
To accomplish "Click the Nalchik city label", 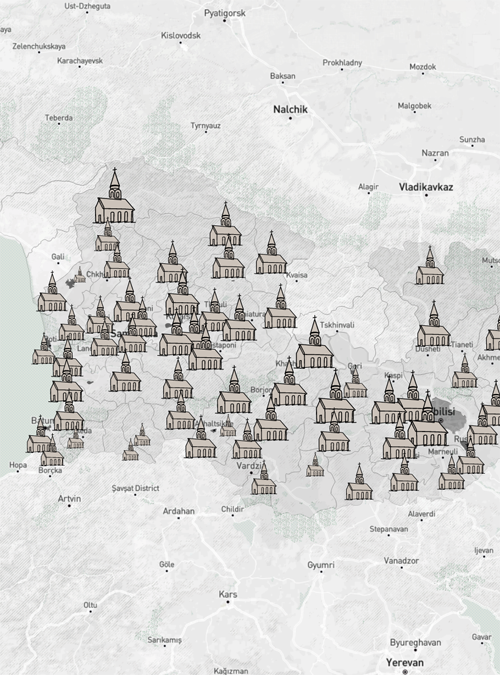I will coord(290,109).
